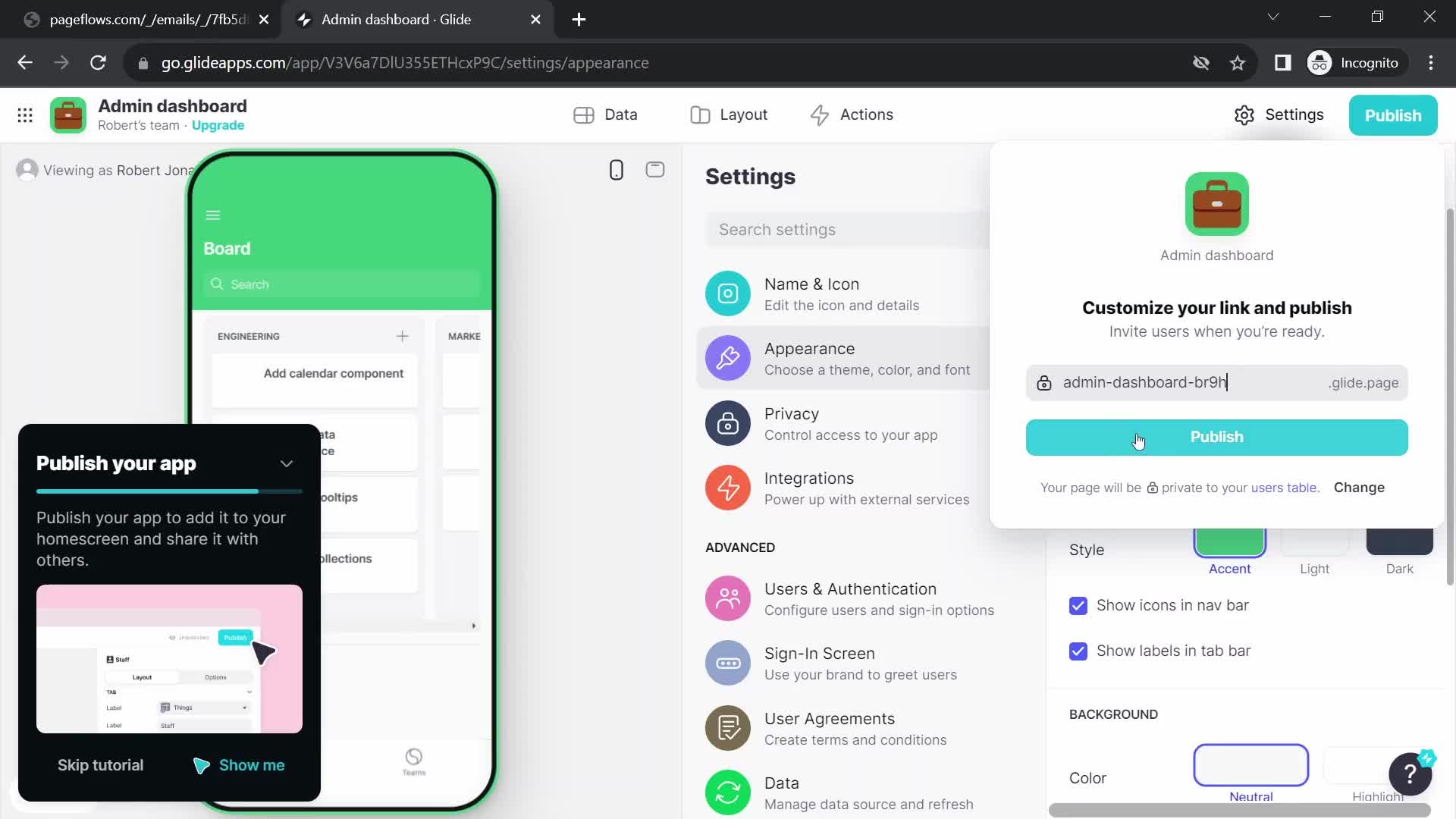Toggle Show icons in nav bar checkbox

pos(1080,605)
